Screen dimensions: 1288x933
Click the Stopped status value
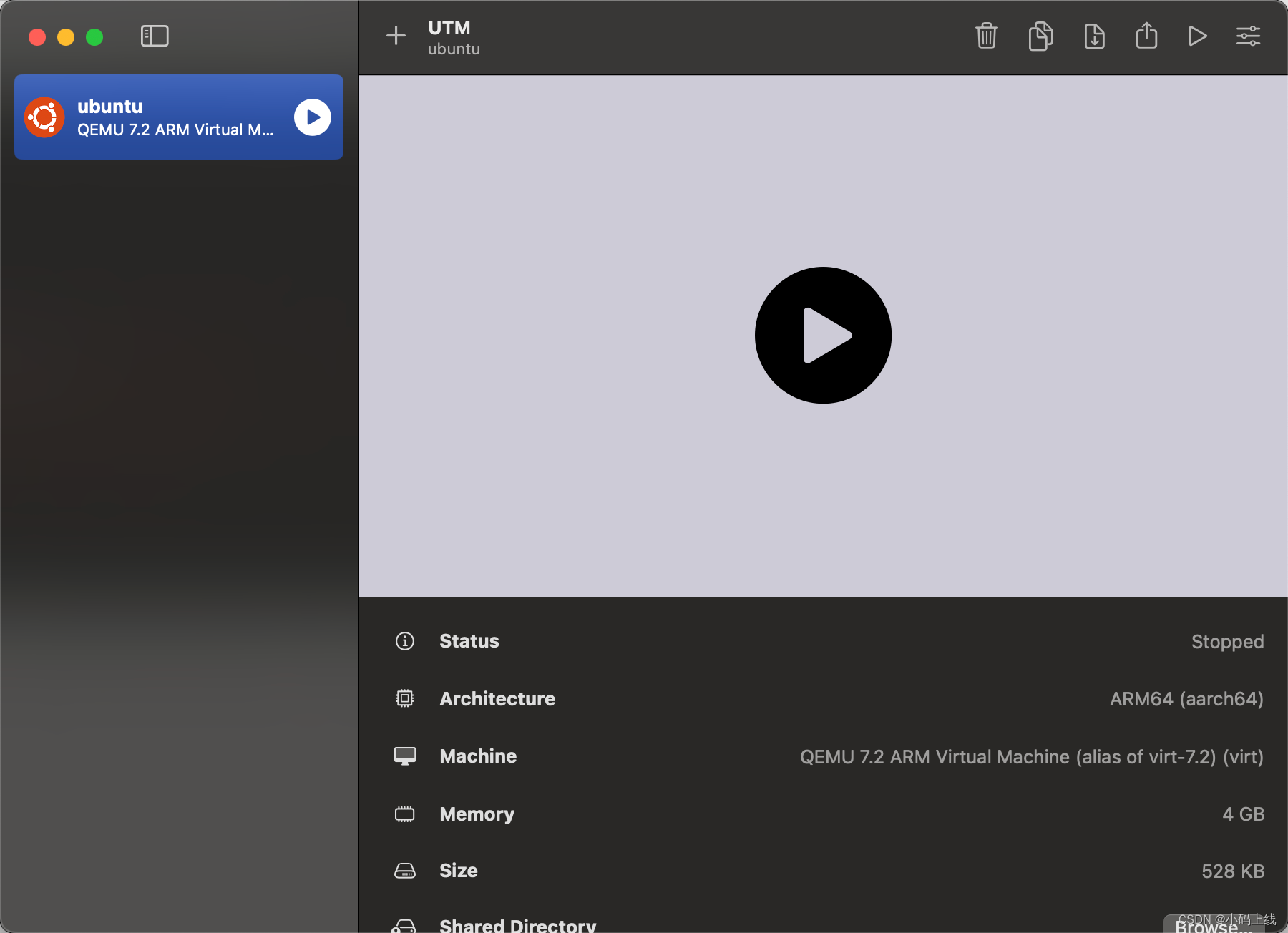1228,642
